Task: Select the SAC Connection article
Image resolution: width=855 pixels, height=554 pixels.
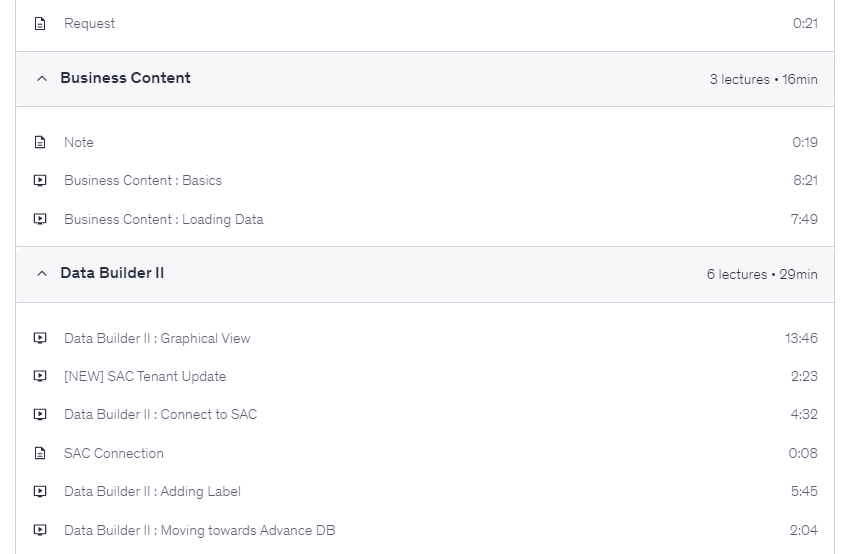Action: [x=113, y=453]
